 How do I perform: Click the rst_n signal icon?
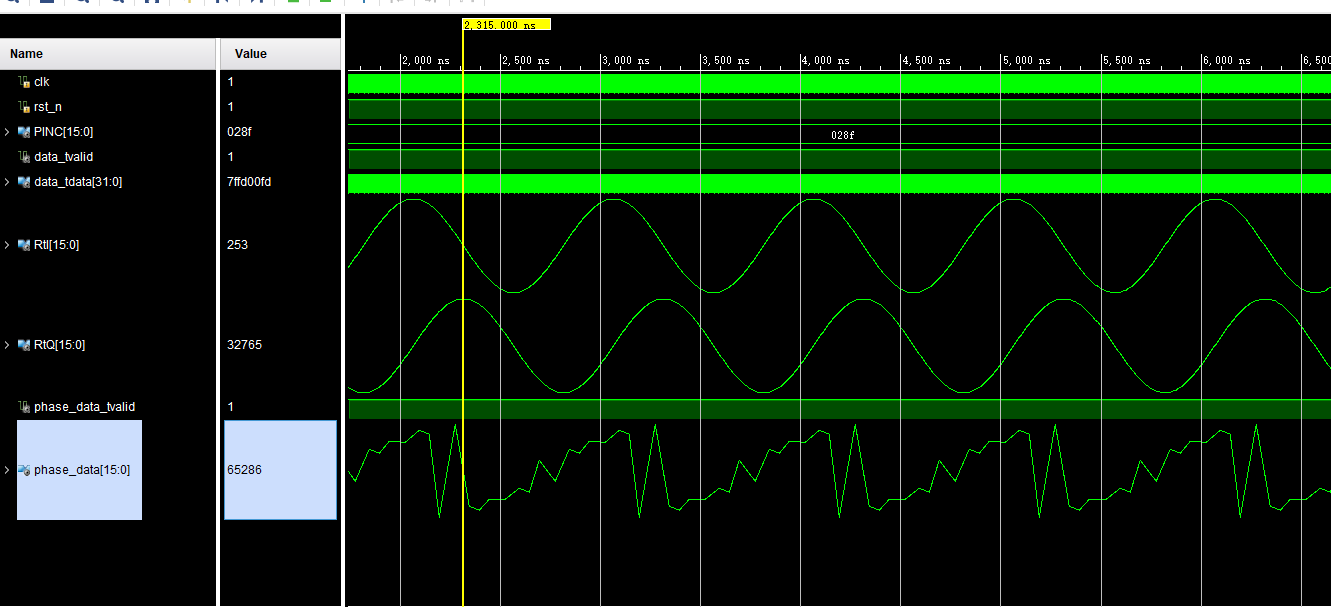[x=25, y=107]
